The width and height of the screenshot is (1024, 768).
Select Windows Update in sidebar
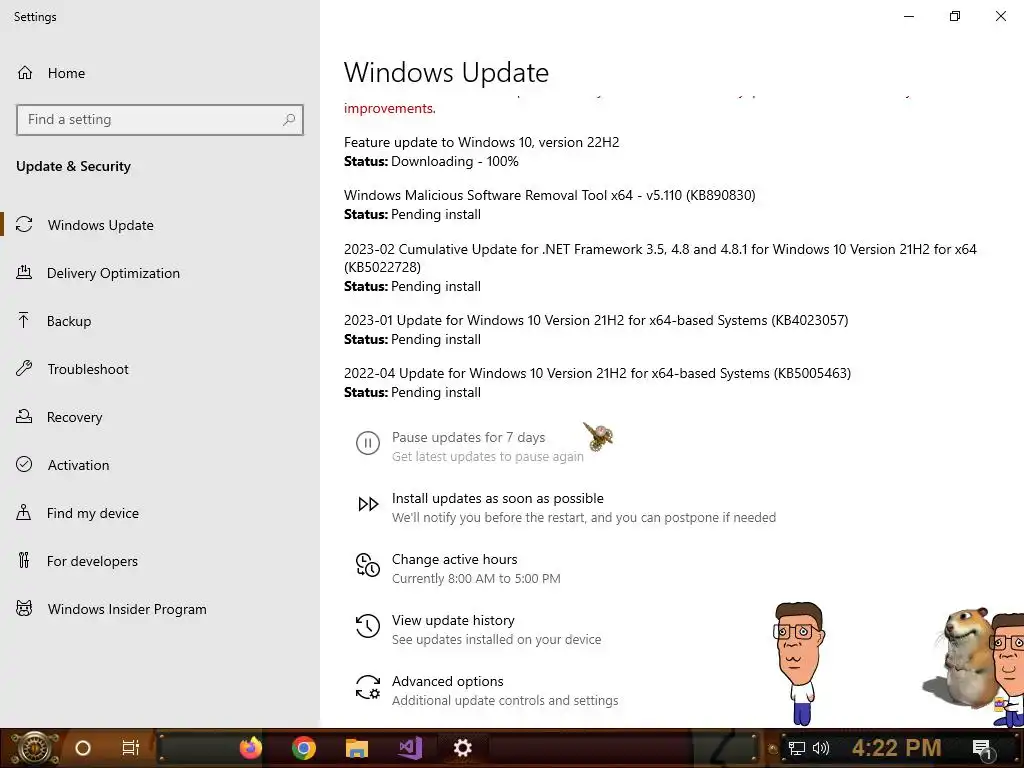pos(101,225)
